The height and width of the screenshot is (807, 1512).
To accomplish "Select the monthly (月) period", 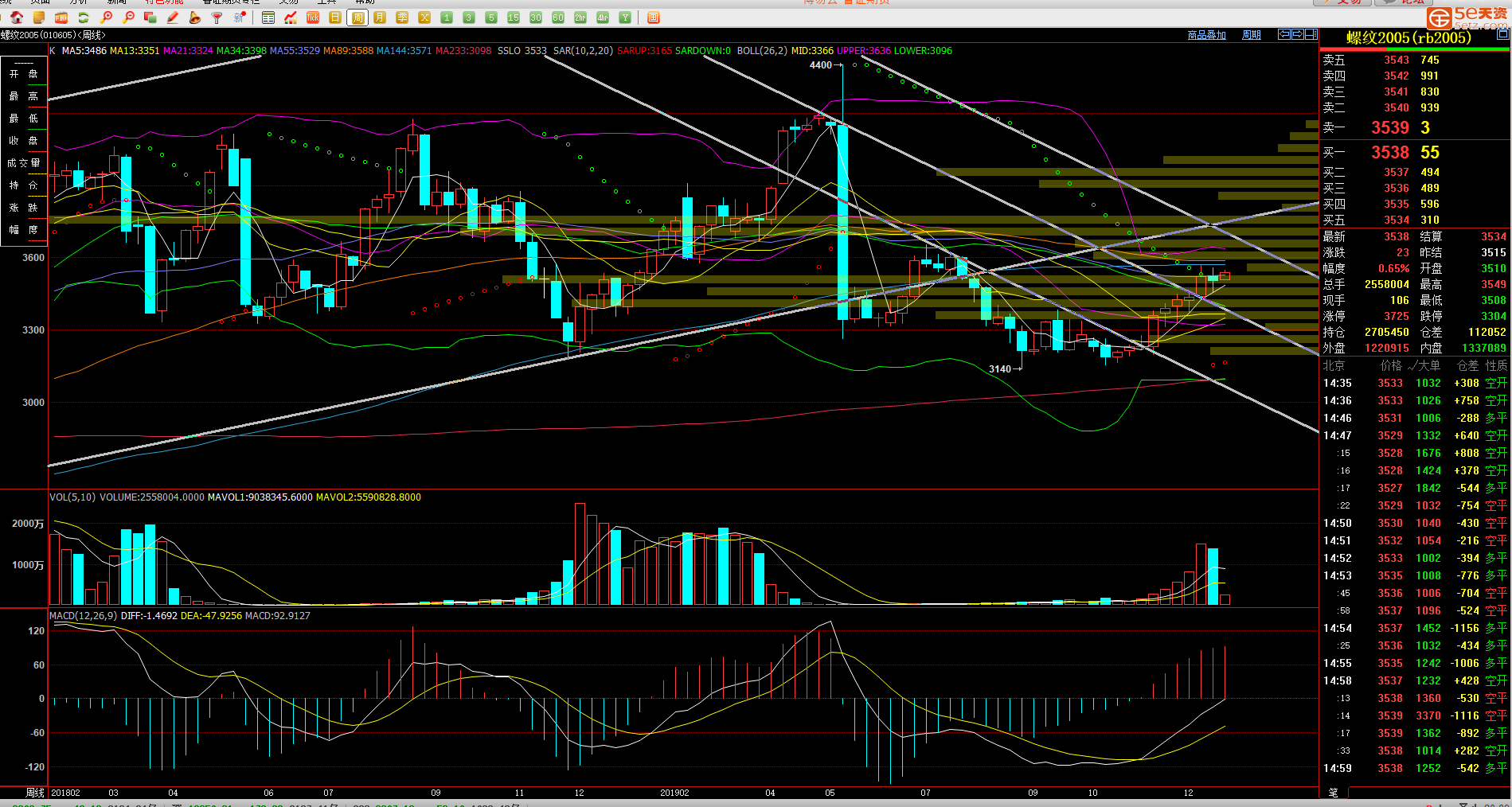I will [x=380, y=18].
